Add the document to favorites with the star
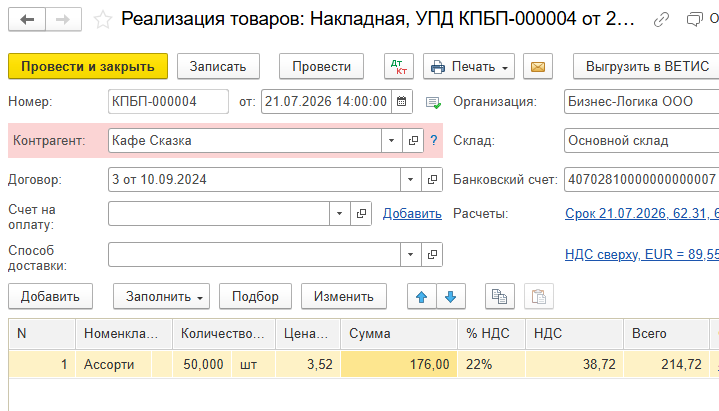The image size is (719, 411). (x=103, y=19)
